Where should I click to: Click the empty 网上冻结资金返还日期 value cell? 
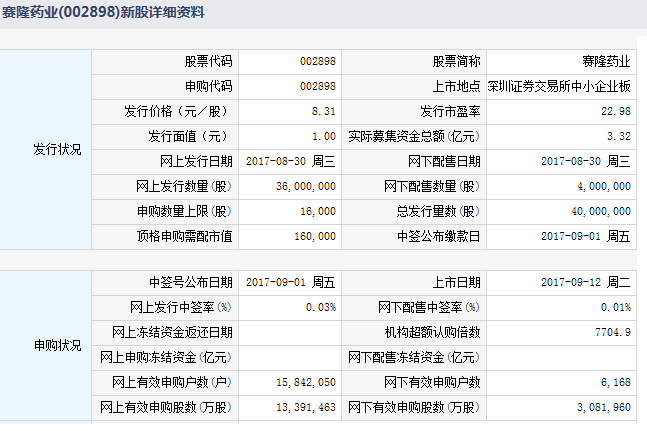click(290, 332)
